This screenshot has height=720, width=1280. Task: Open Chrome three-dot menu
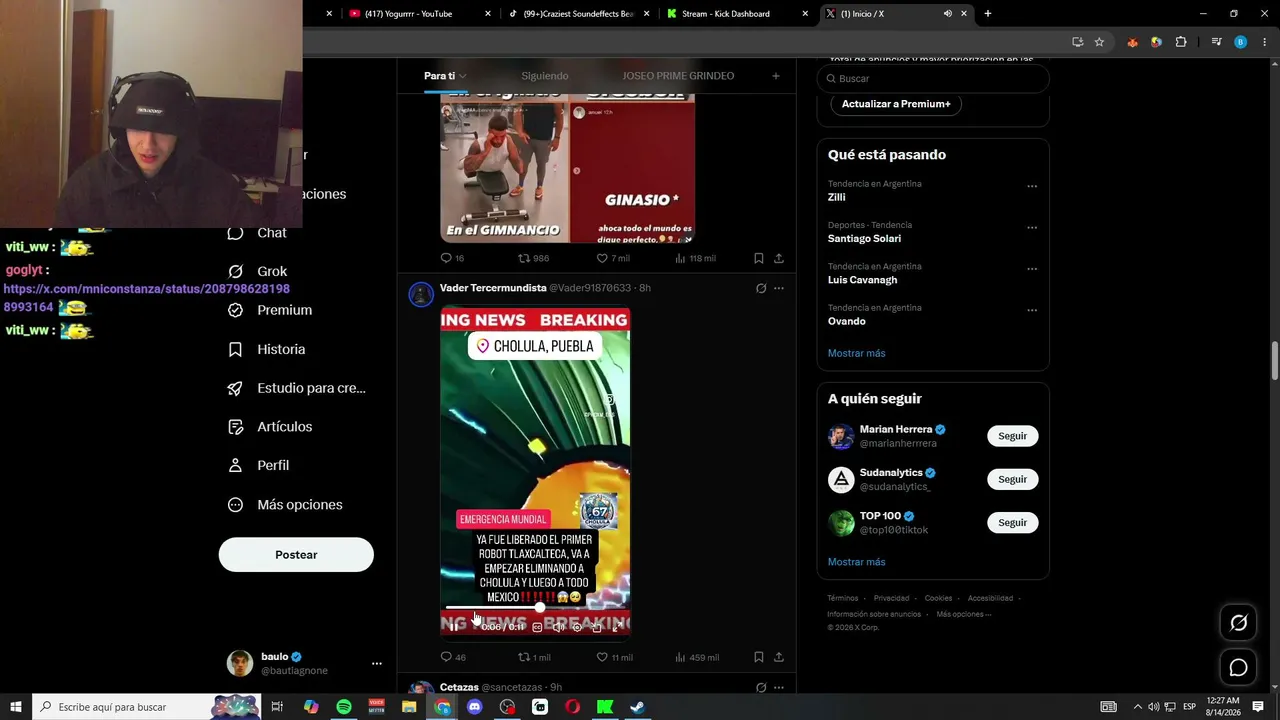(x=1265, y=42)
